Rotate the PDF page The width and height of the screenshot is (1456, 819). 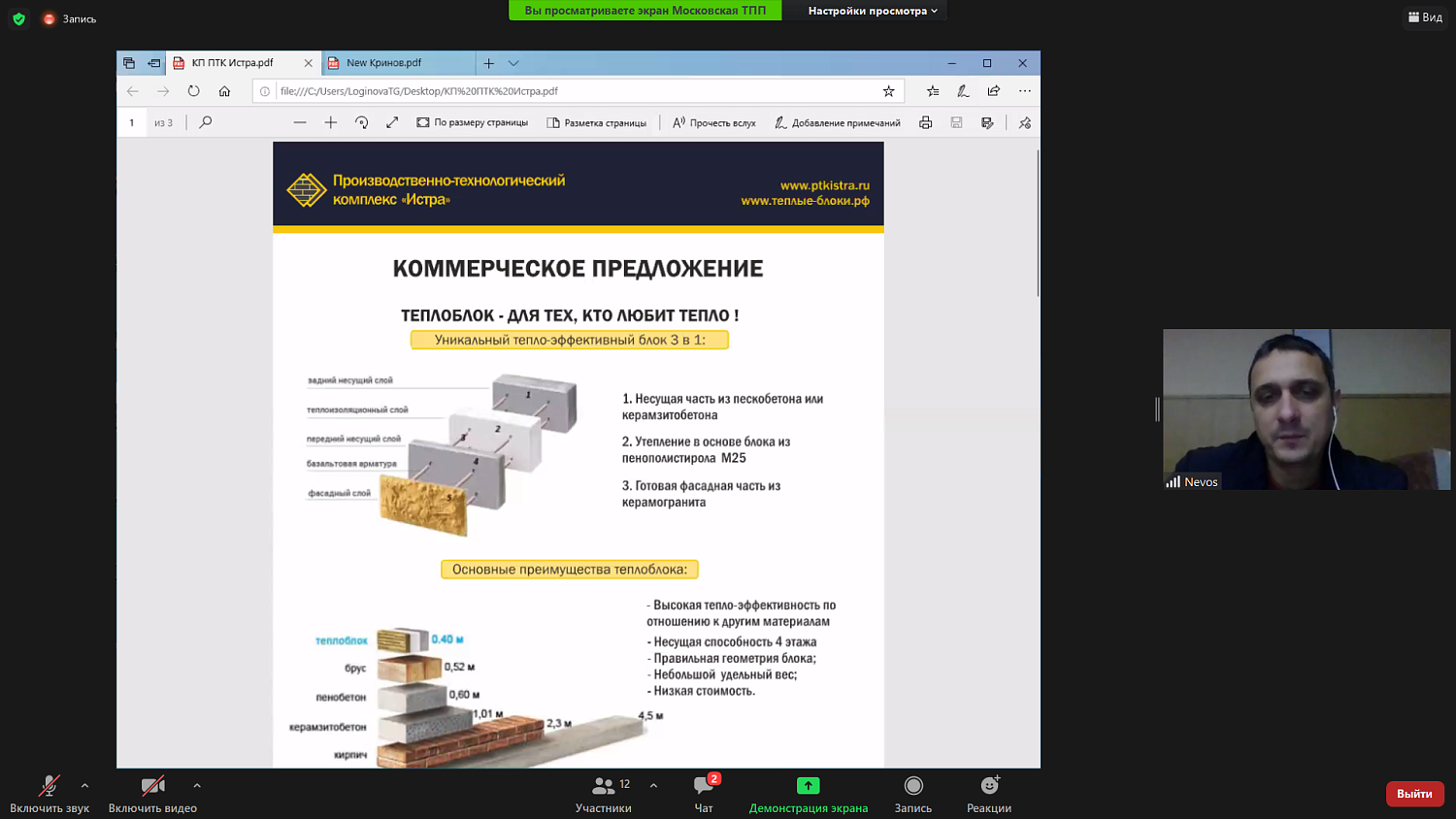[x=361, y=123]
